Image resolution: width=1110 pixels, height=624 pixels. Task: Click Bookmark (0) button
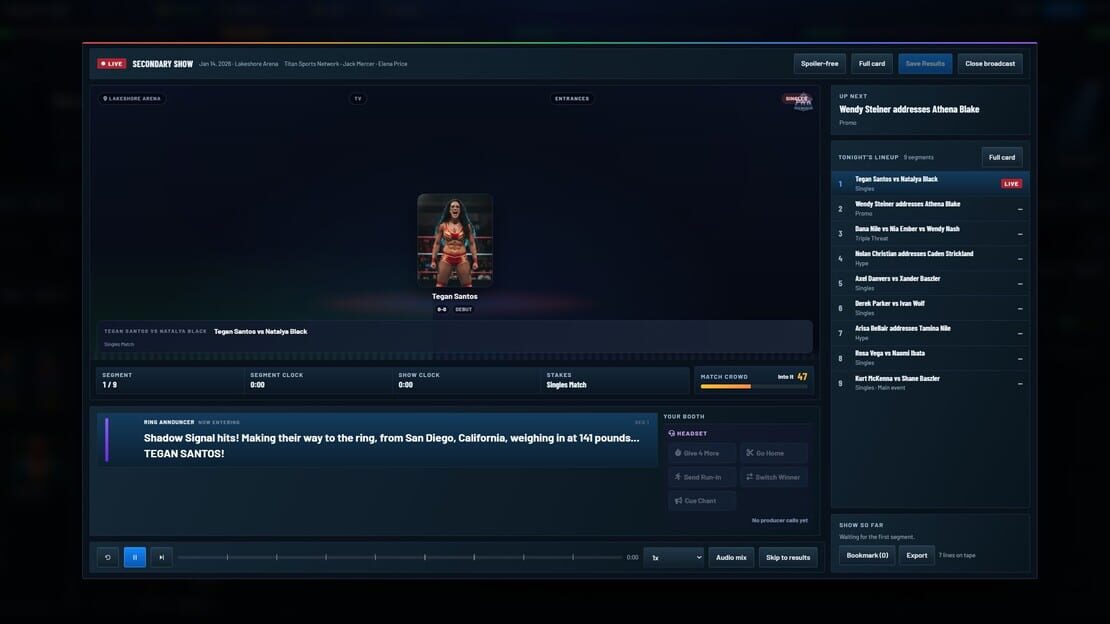pos(867,555)
